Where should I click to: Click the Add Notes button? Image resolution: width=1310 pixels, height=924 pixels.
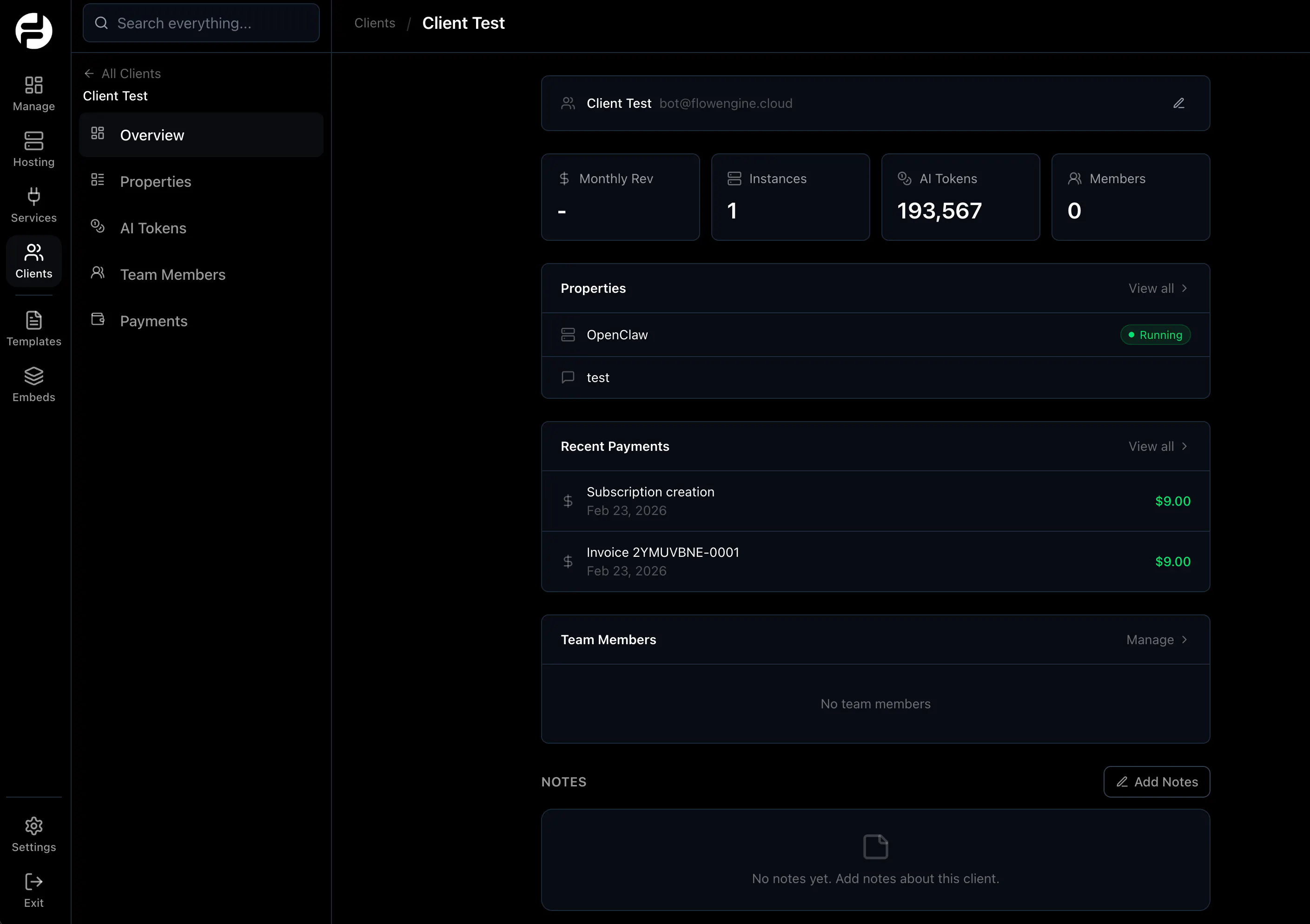[x=1157, y=781]
